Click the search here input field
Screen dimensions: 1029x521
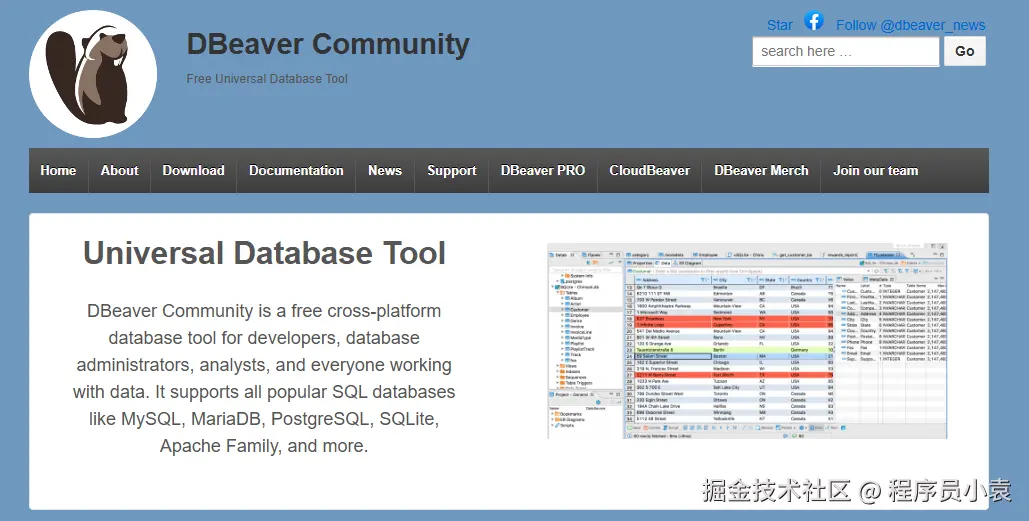846,51
